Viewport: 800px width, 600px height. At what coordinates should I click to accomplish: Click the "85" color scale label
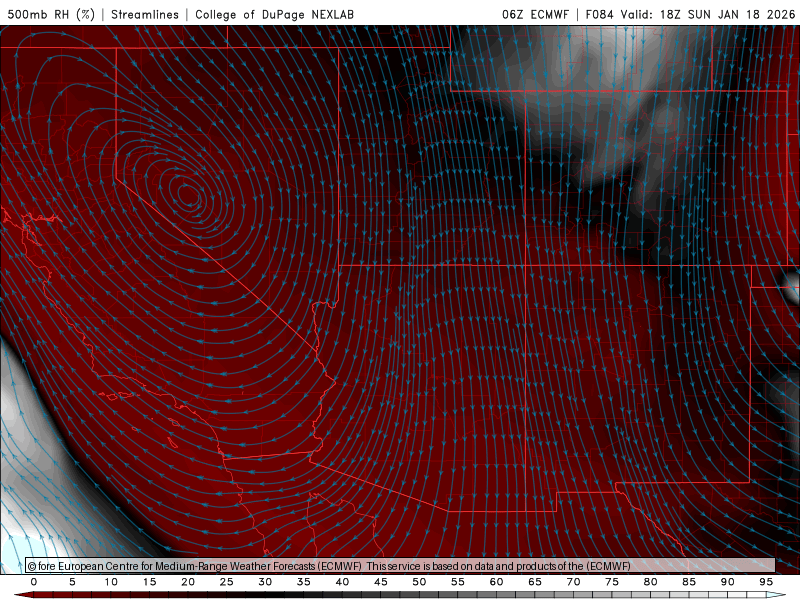tap(689, 582)
